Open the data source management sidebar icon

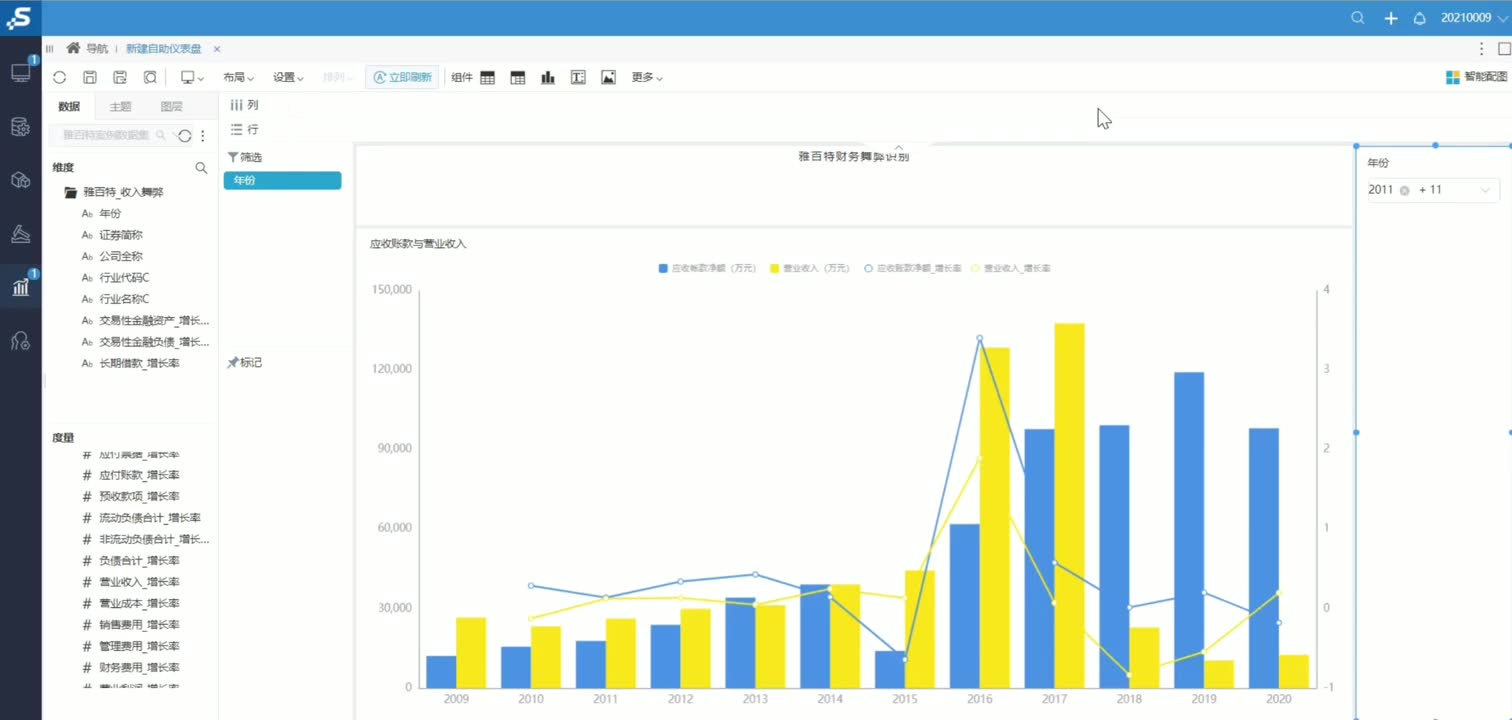[21, 126]
